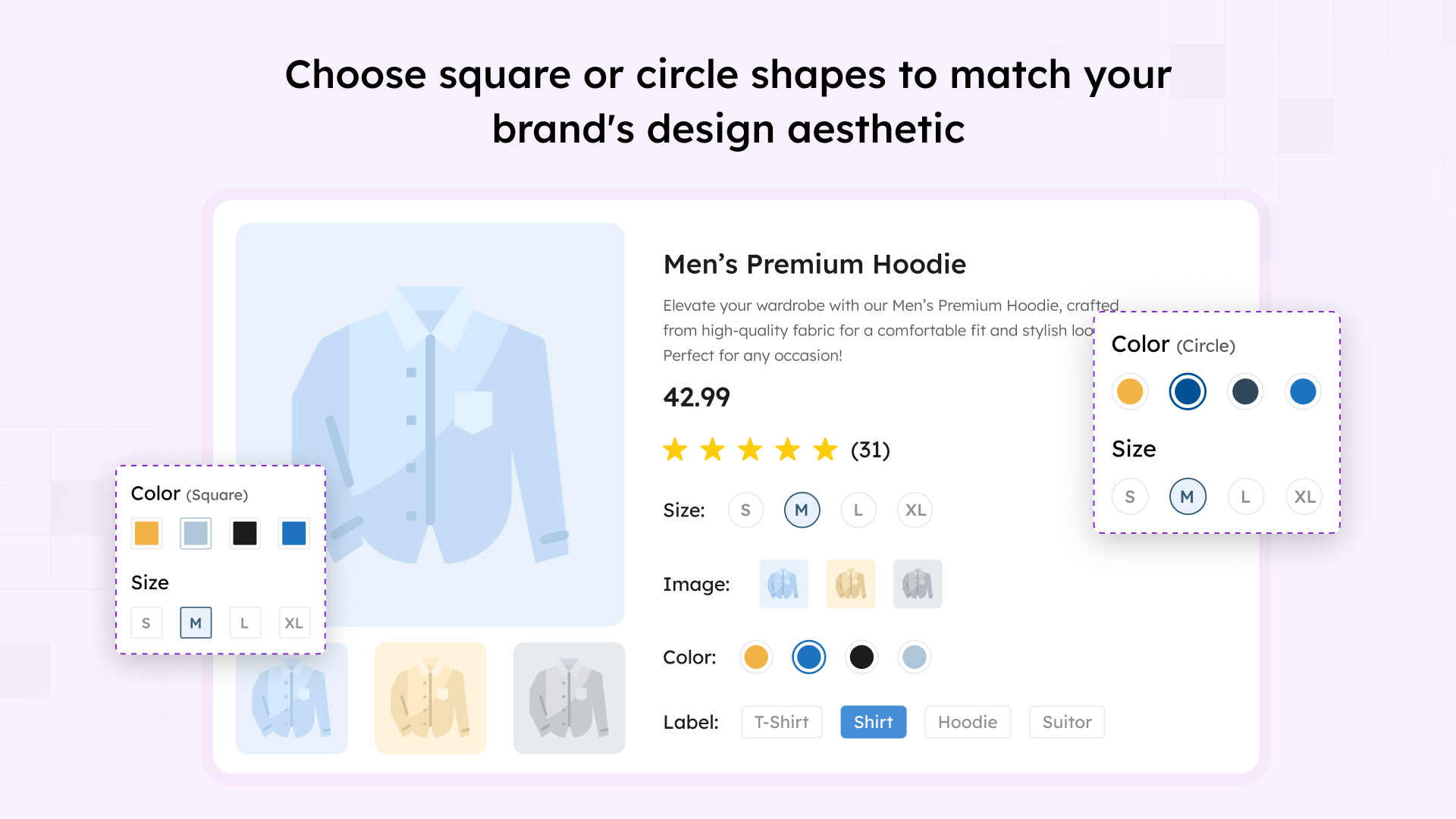1456x819 pixels.
Task: Select the M size in the product Size row
Action: click(x=802, y=510)
